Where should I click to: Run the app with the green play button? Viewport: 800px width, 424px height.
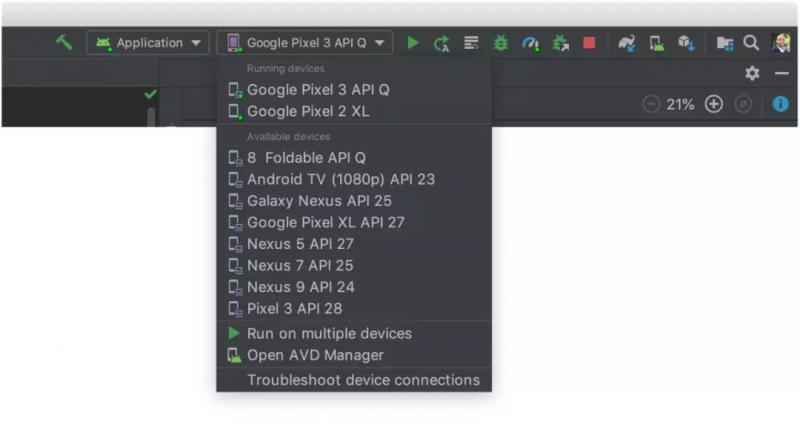coord(413,43)
